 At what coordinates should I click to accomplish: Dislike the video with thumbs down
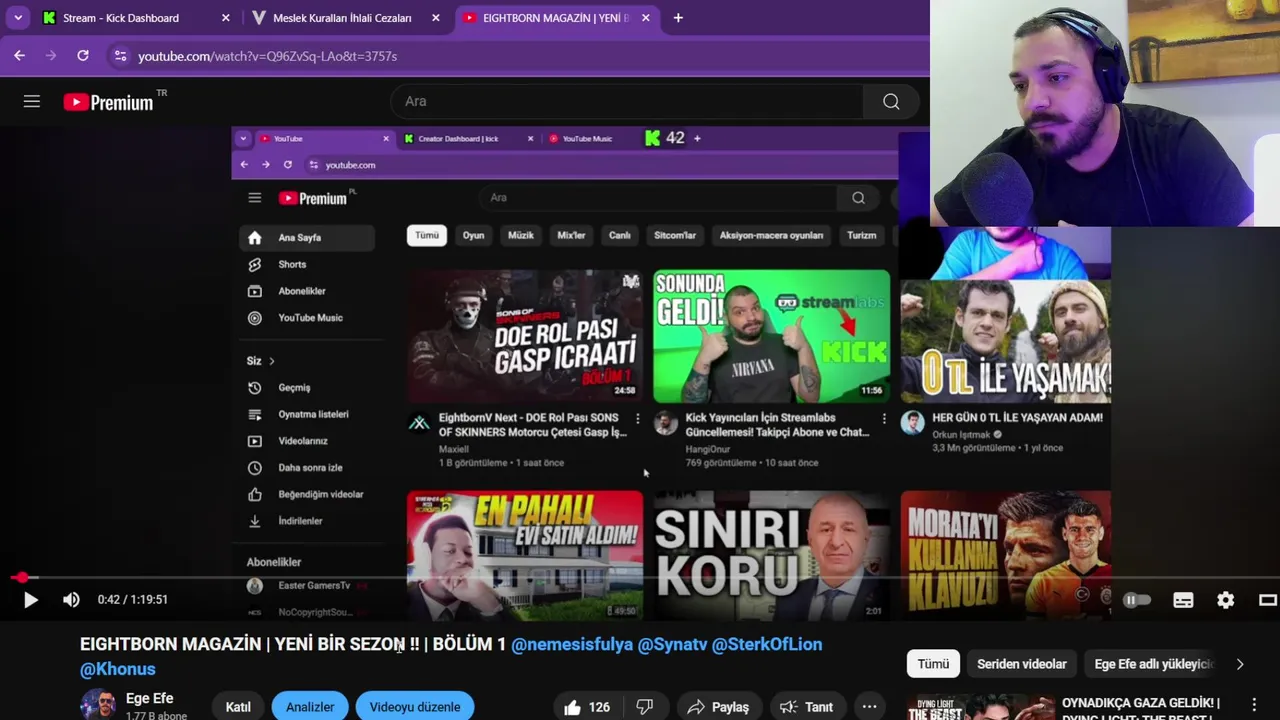[x=645, y=707]
